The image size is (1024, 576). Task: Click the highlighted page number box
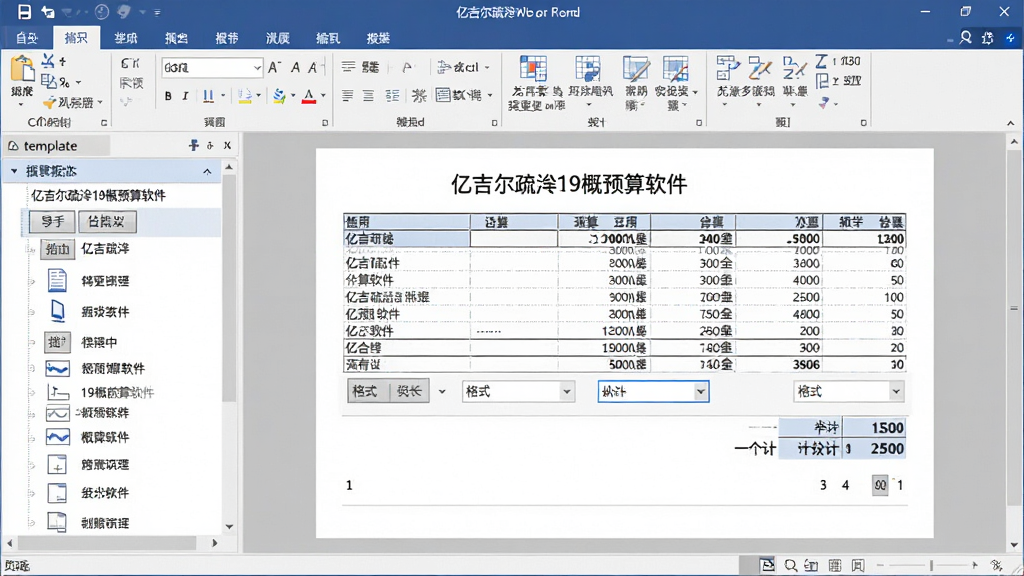880,485
